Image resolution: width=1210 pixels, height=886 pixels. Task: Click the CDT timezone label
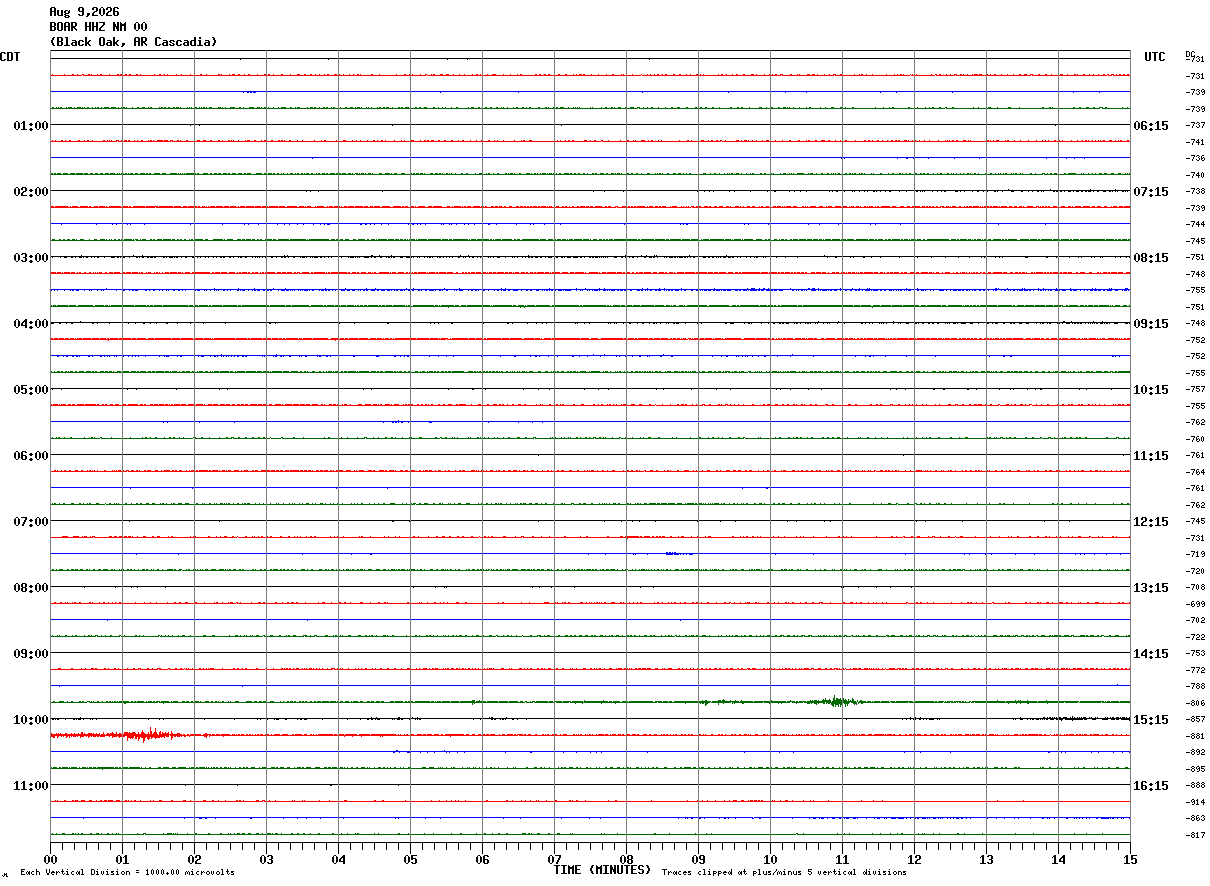[x=10, y=57]
